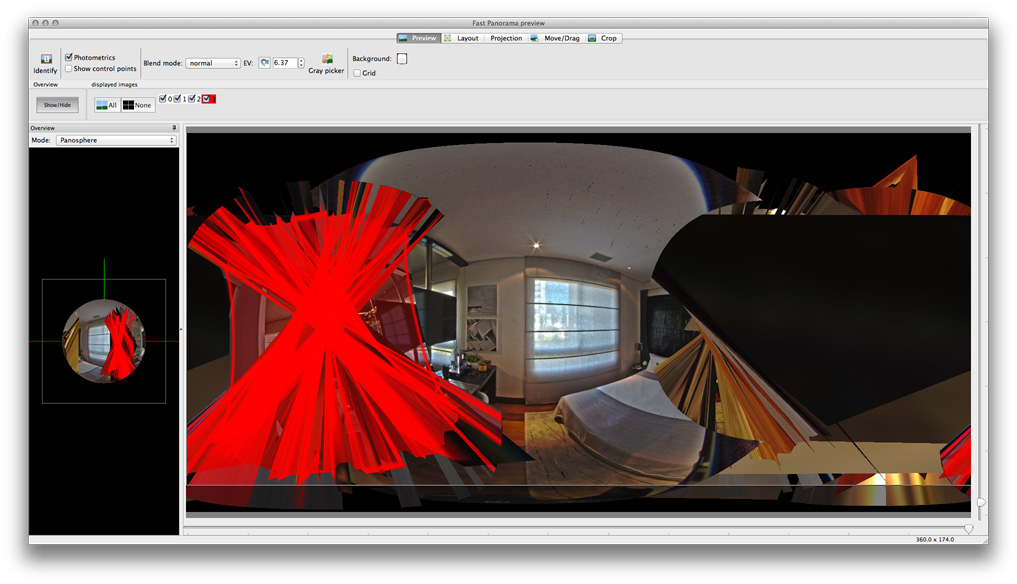The image size is (1017, 584).
Task: Pick the Background color swatch
Action: coord(402,59)
